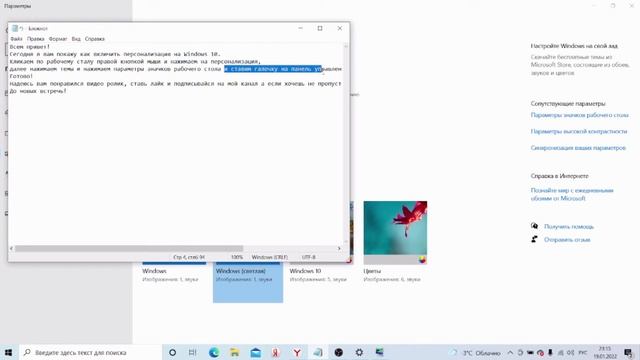Screen dimensions: 640x360
Task: Open the taskbar clock and calendar
Action: tap(605, 353)
